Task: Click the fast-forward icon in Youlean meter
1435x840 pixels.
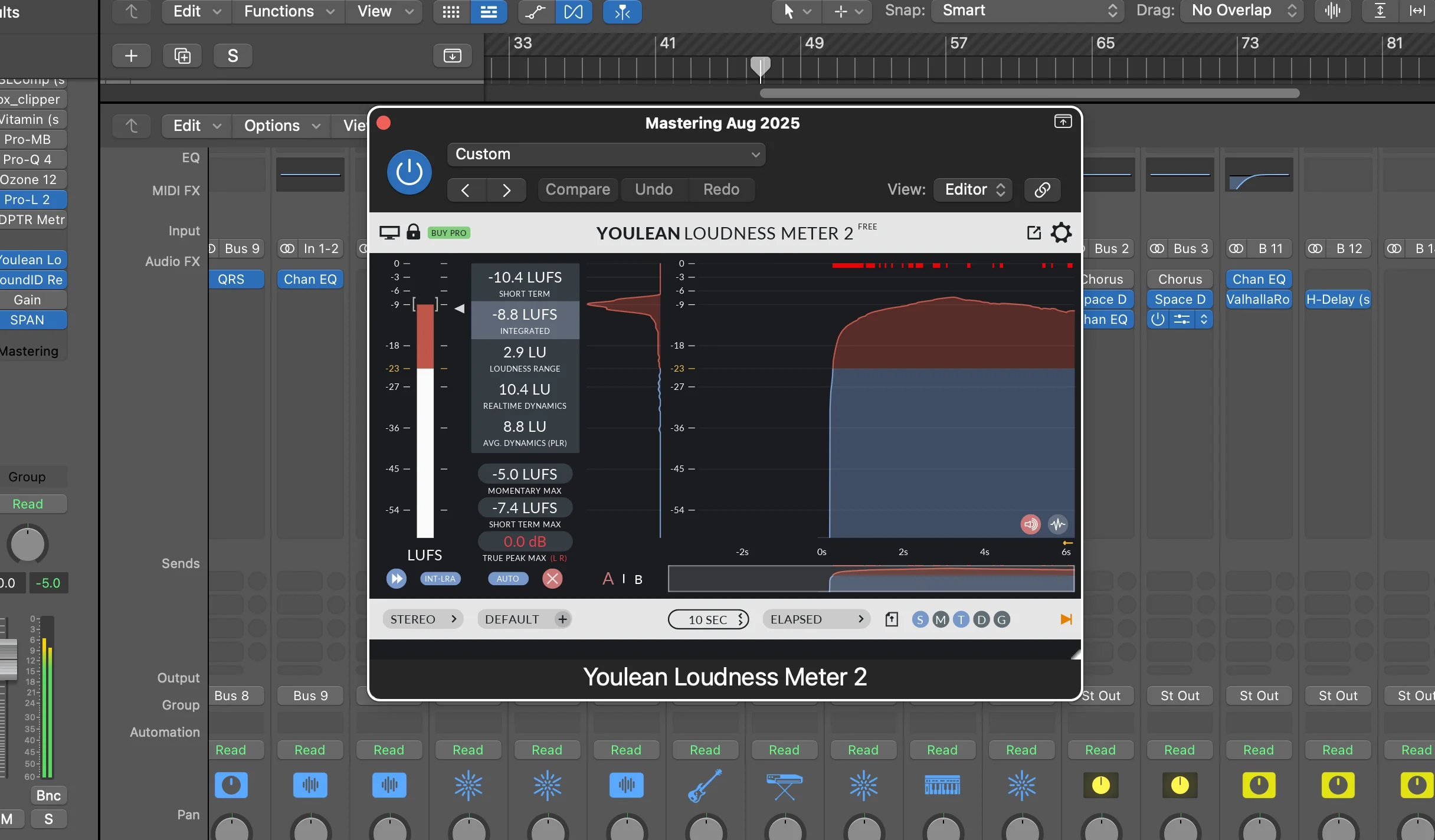Action: pyautogui.click(x=396, y=578)
